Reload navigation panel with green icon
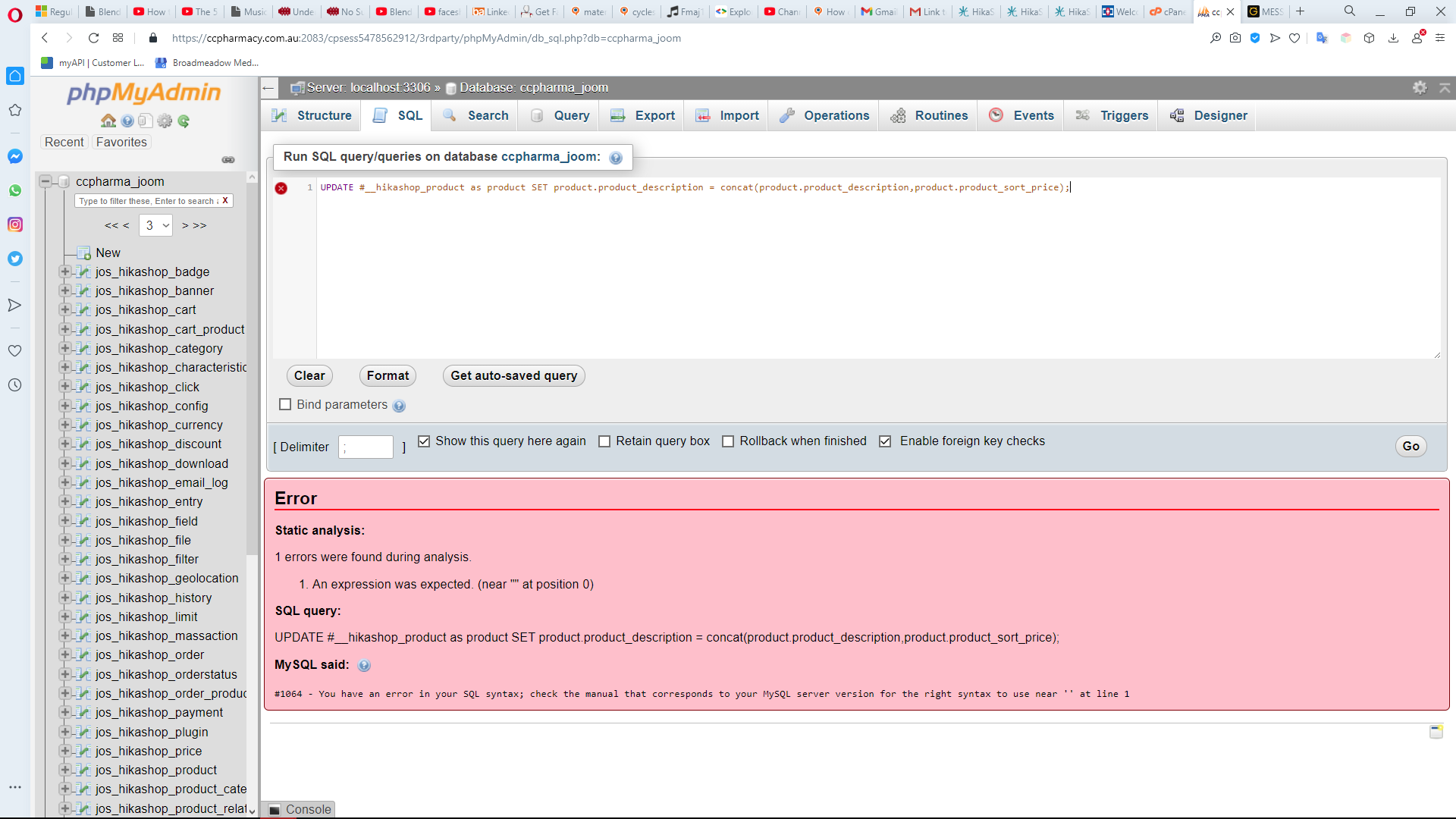 pyautogui.click(x=184, y=121)
